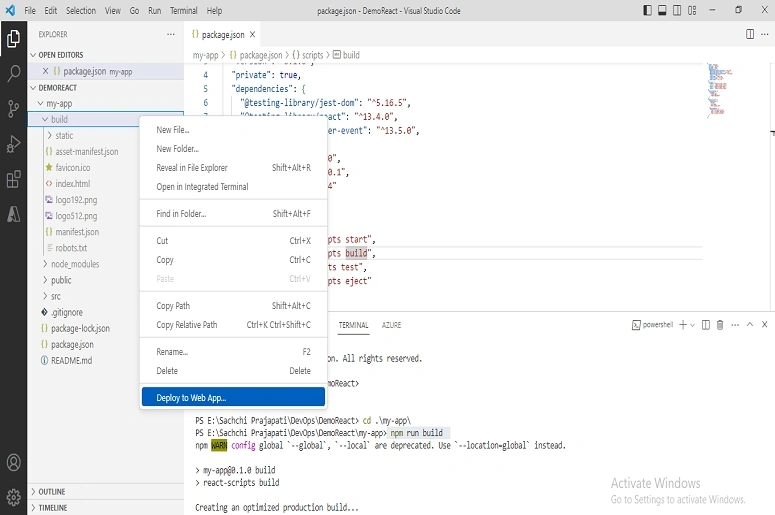Choose Copy Relative Path option

(233, 325)
